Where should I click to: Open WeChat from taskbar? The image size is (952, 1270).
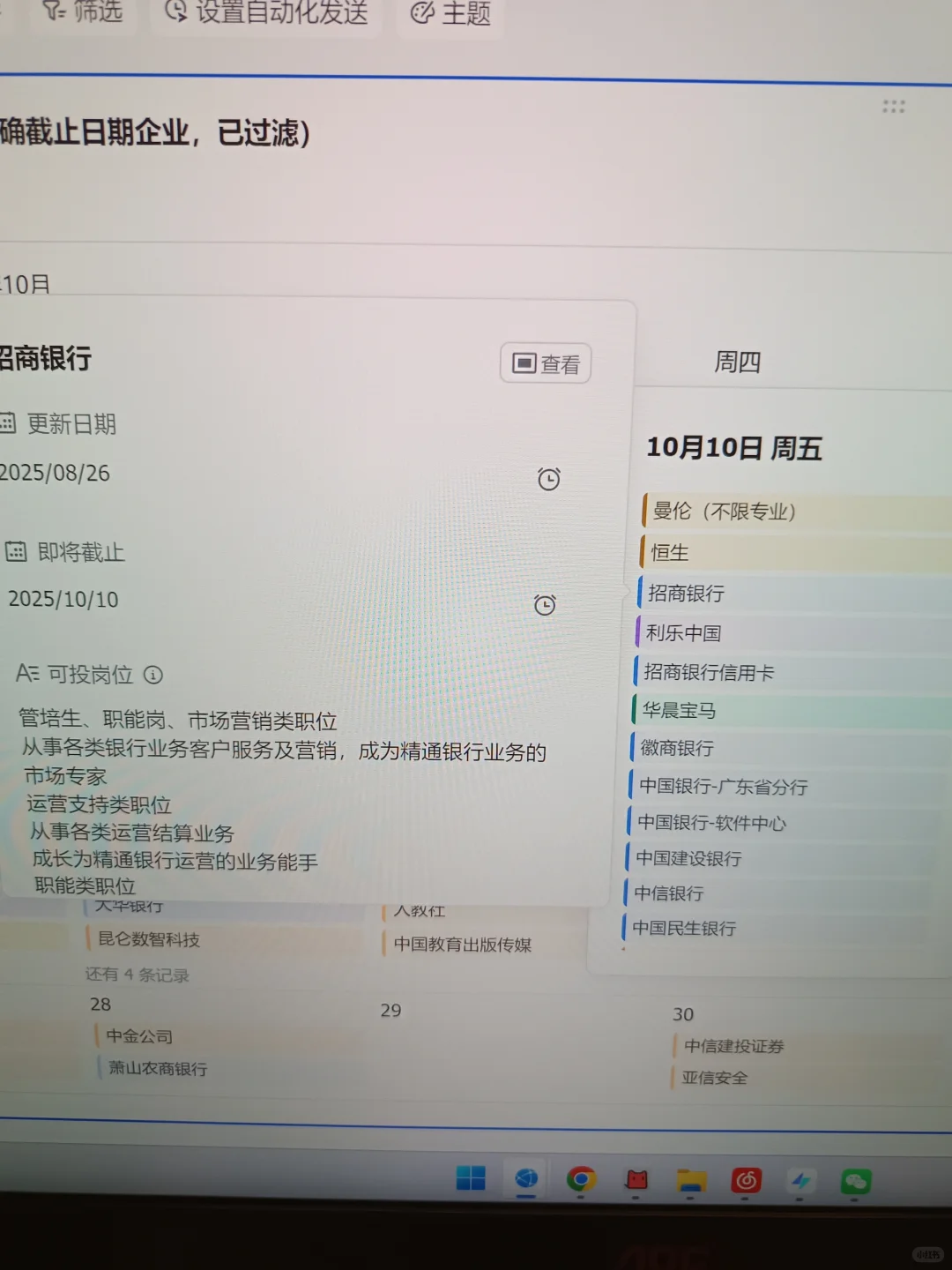(856, 1182)
